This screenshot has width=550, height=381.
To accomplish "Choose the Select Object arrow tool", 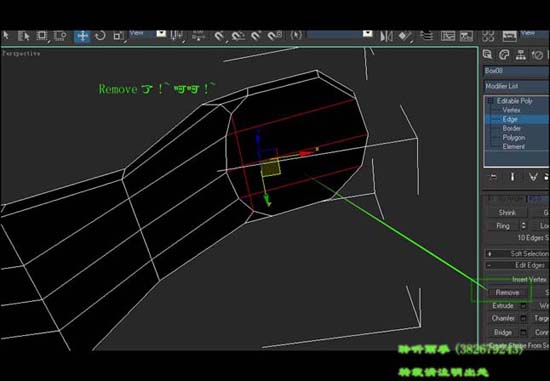I will tap(6, 36).
